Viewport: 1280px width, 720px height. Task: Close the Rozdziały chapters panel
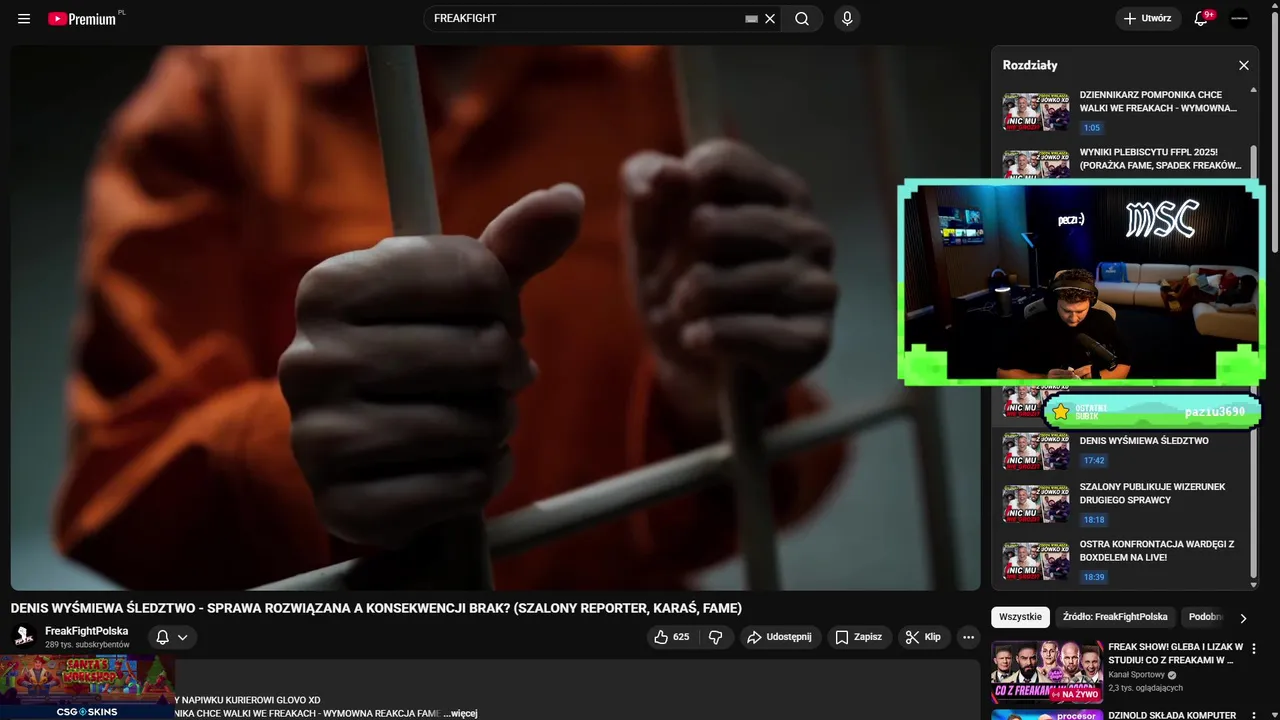pos(1244,65)
